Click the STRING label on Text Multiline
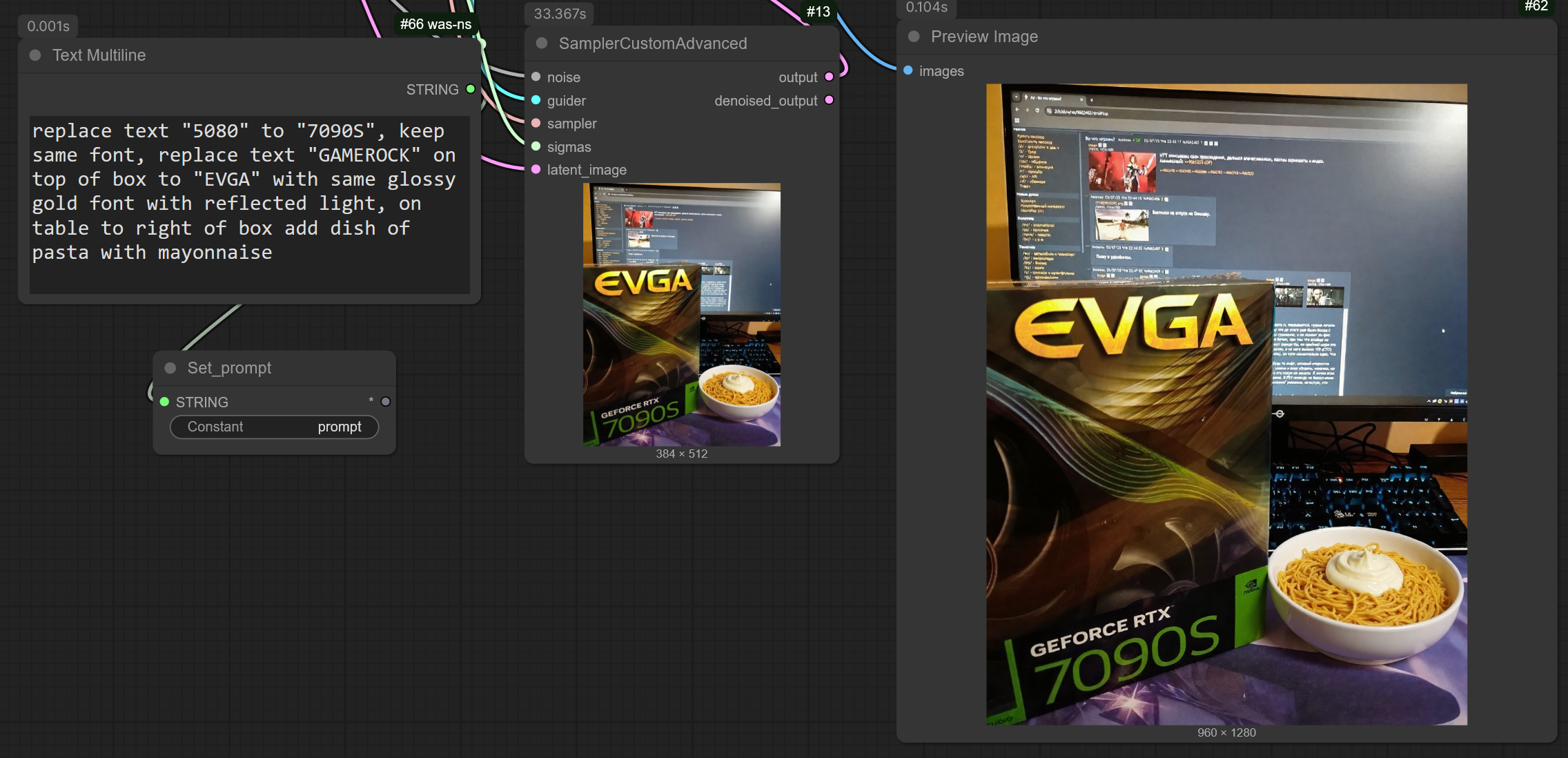1568x758 pixels. pos(432,90)
